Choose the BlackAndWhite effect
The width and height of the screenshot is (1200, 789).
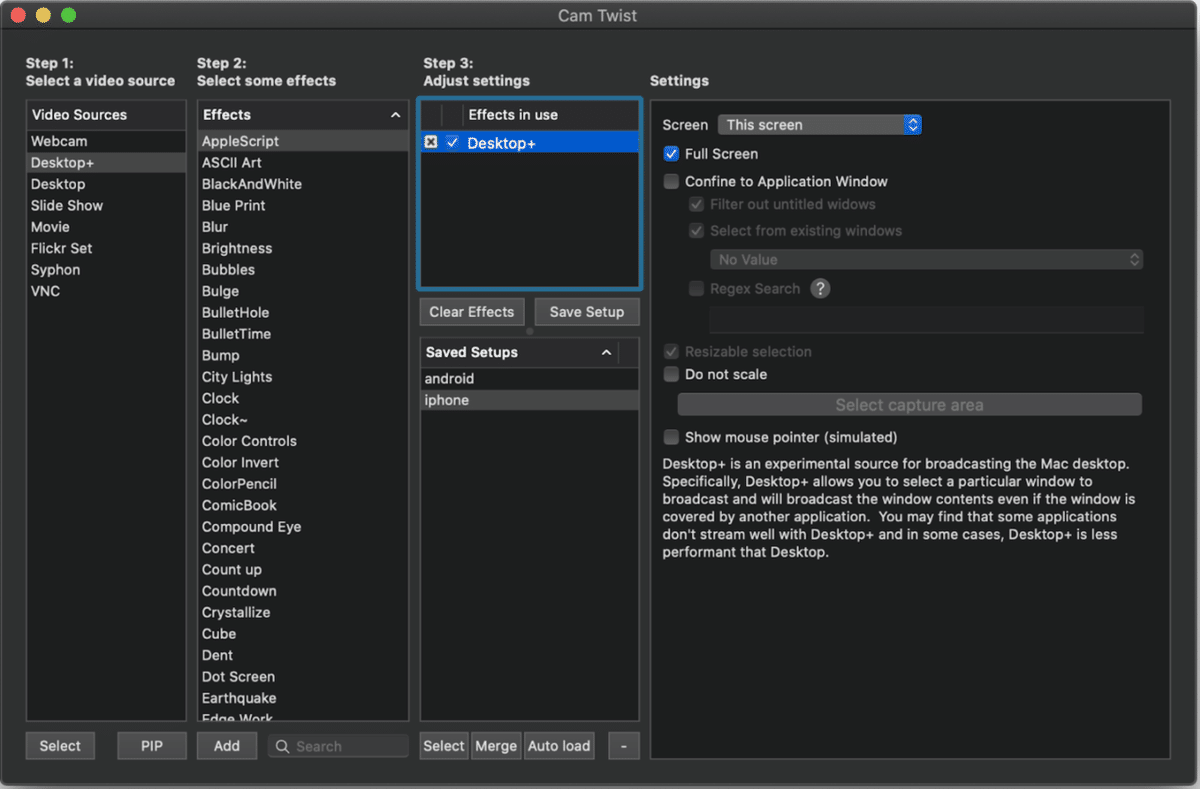[x=252, y=184]
